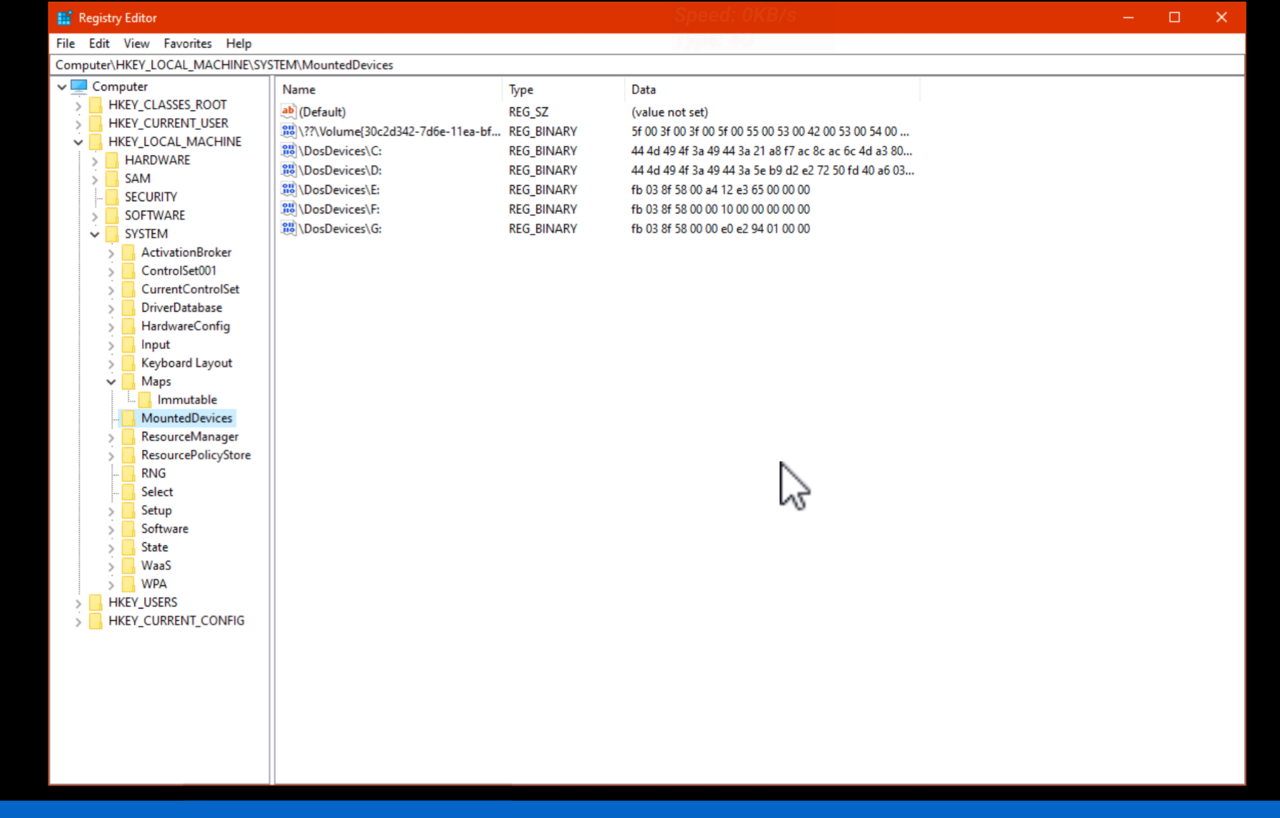Screen dimensions: 1280x818
Task: Click the binary icon beside \DosDevices\G:
Action: click(289, 229)
